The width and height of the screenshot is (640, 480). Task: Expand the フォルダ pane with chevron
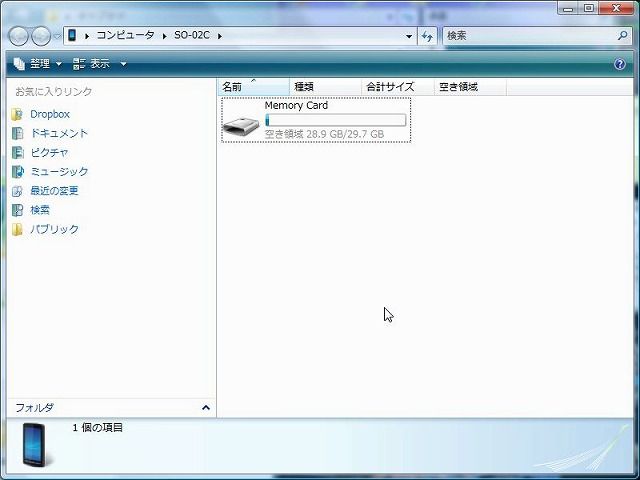(x=206, y=407)
